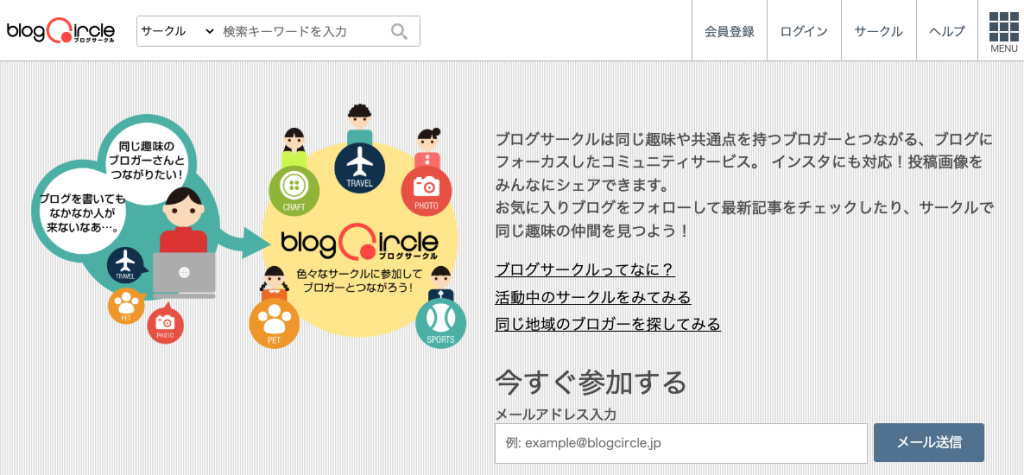Open the ログイン menu item
The width and height of the screenshot is (1024, 475).
tap(804, 31)
